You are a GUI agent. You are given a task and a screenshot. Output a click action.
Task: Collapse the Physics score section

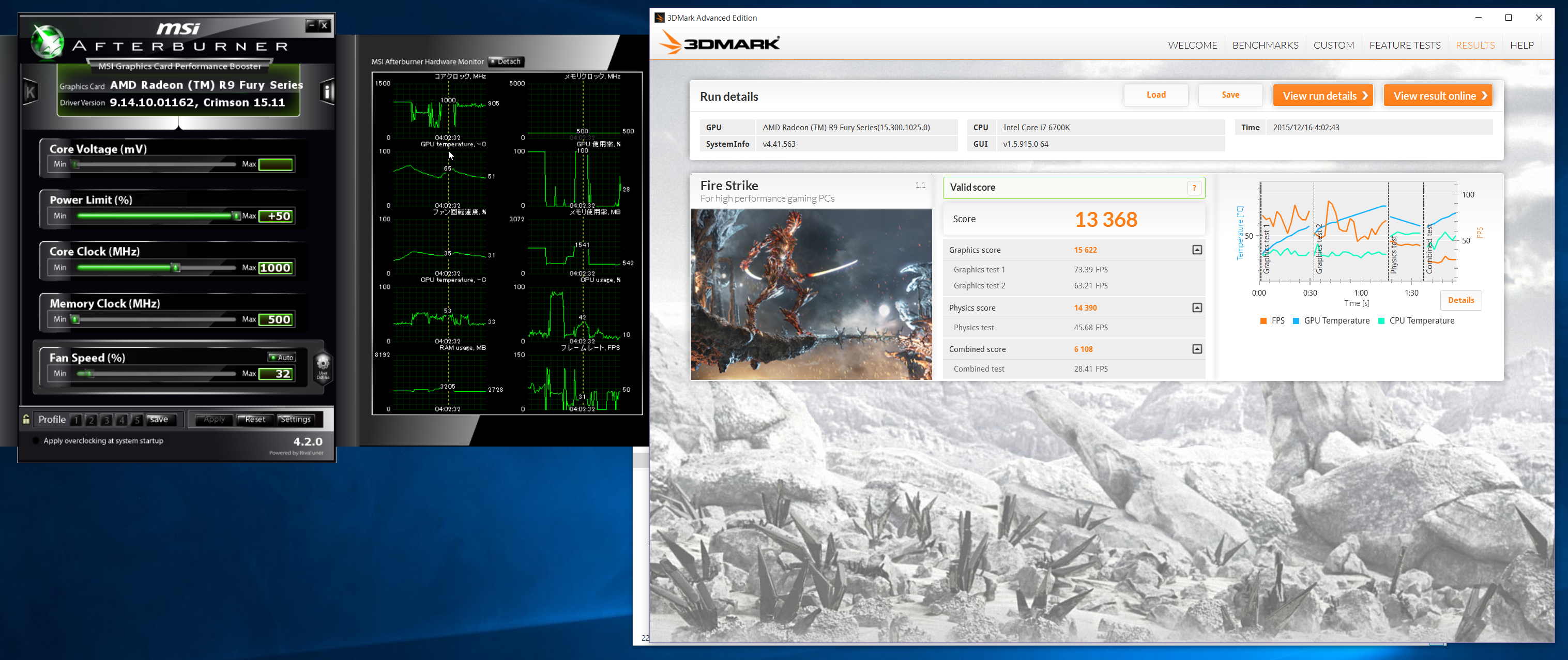1197,308
